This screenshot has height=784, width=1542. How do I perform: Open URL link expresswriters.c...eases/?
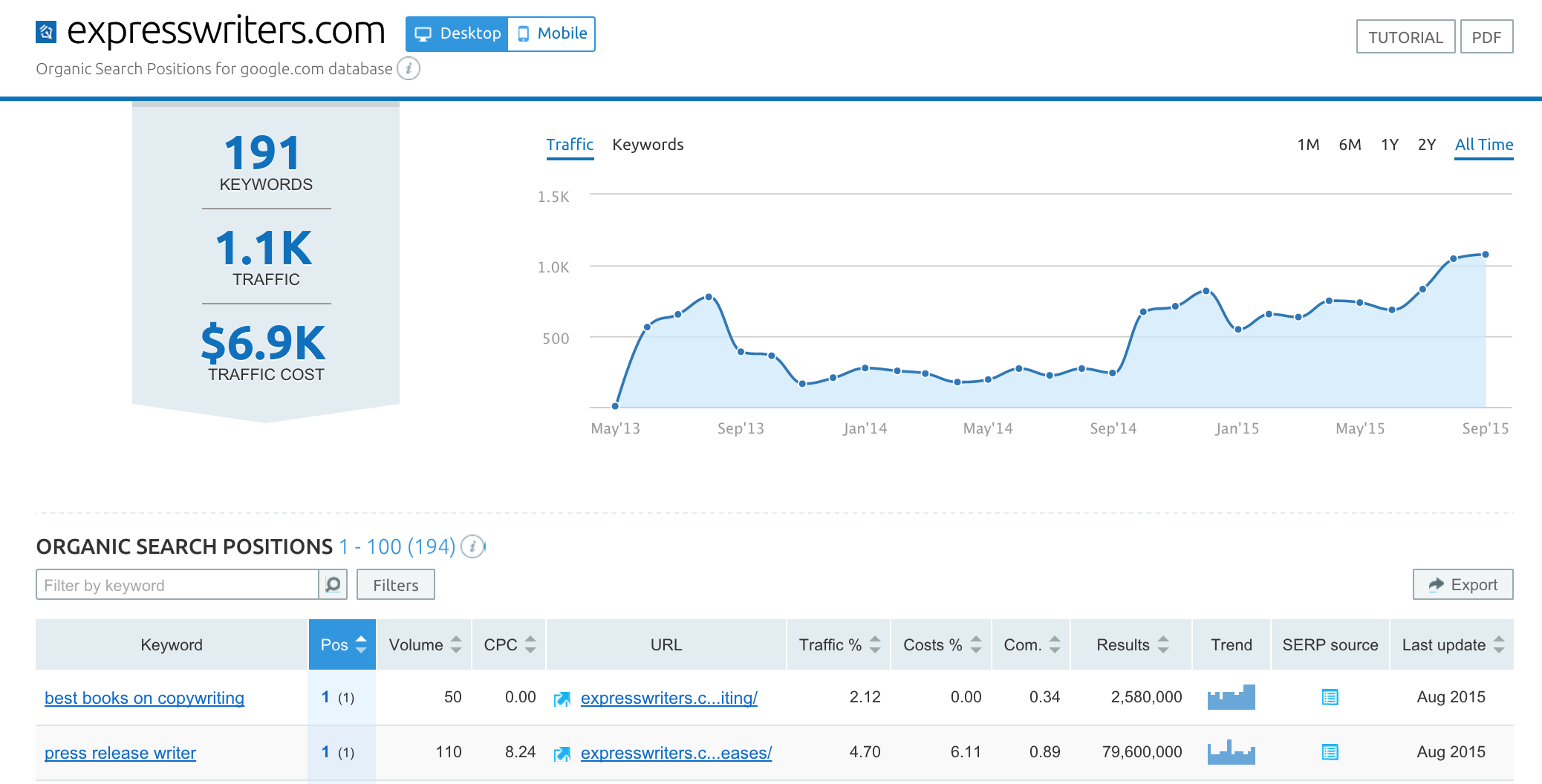click(x=676, y=753)
